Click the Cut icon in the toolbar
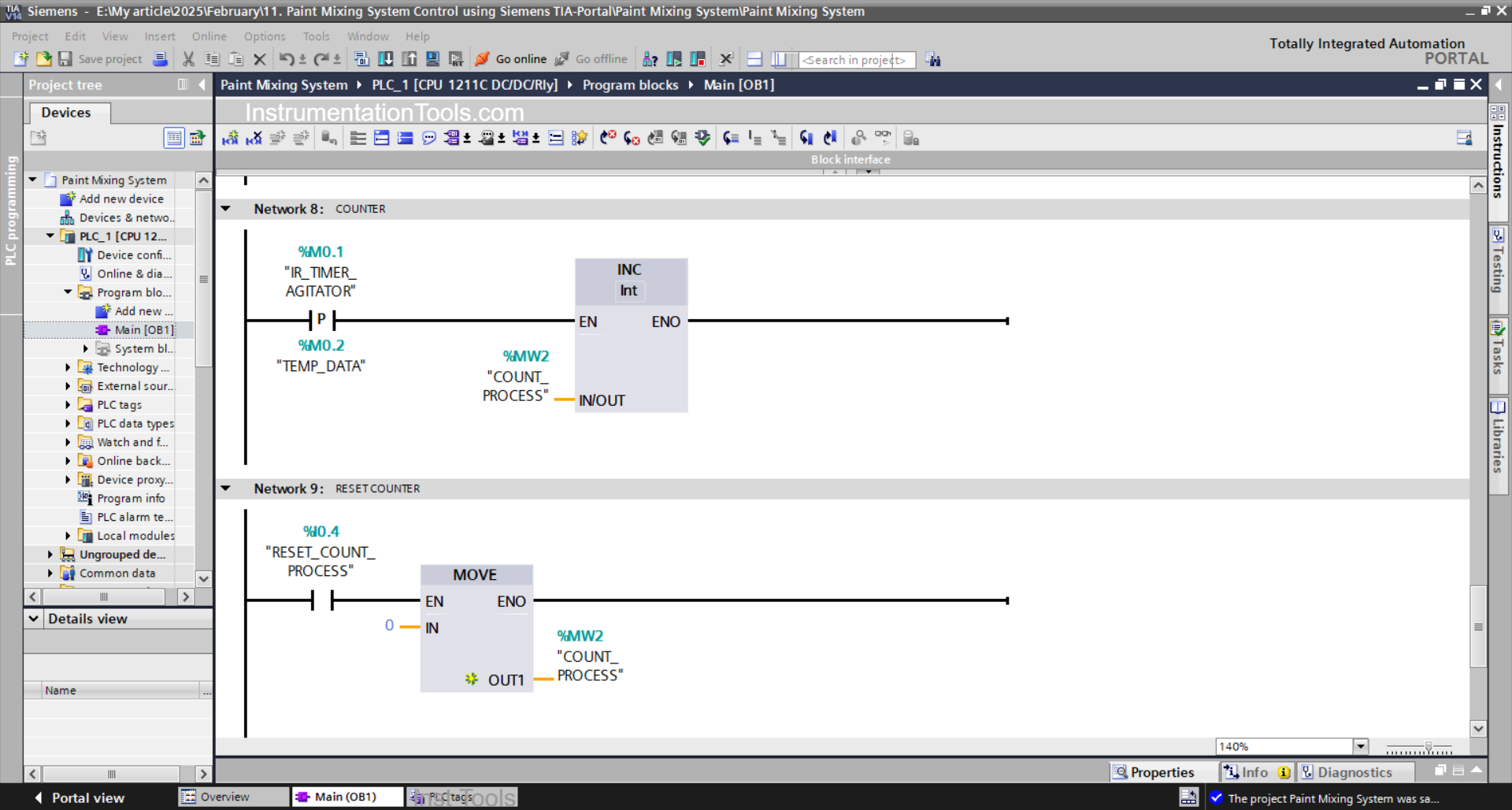1512x810 pixels. (x=188, y=59)
